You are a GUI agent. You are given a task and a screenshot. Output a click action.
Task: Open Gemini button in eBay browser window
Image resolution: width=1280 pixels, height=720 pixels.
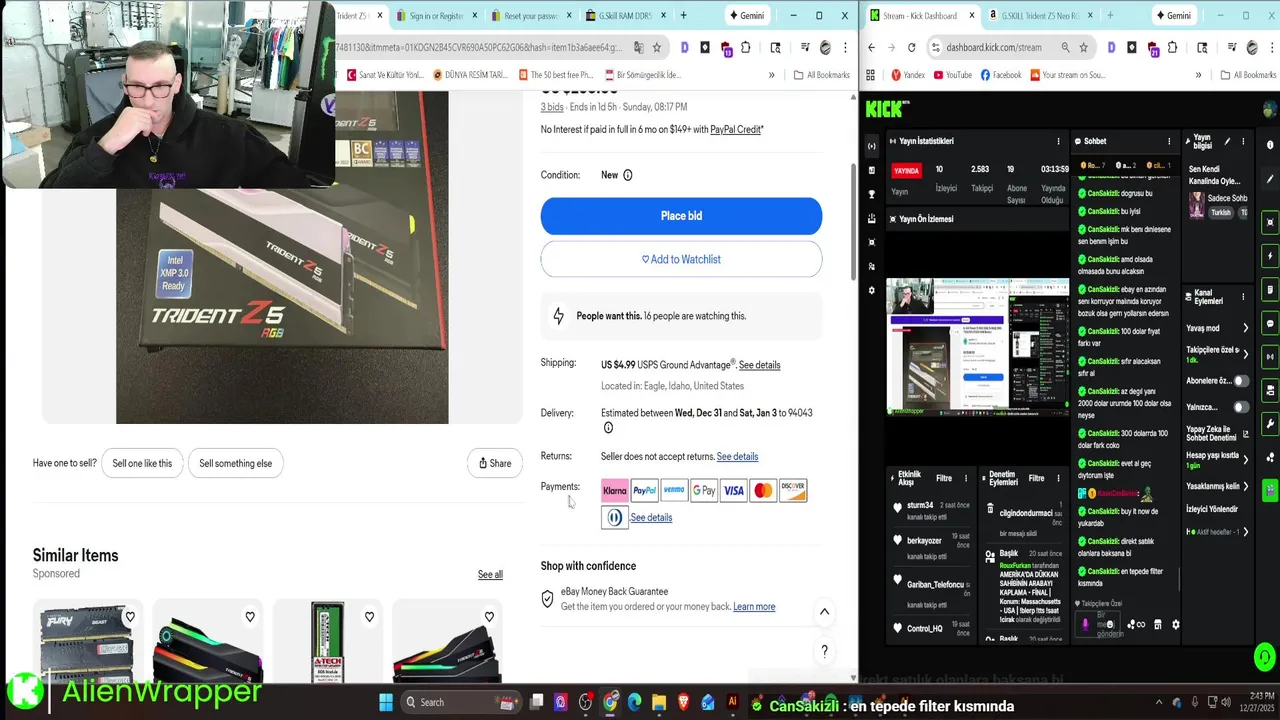(x=748, y=16)
